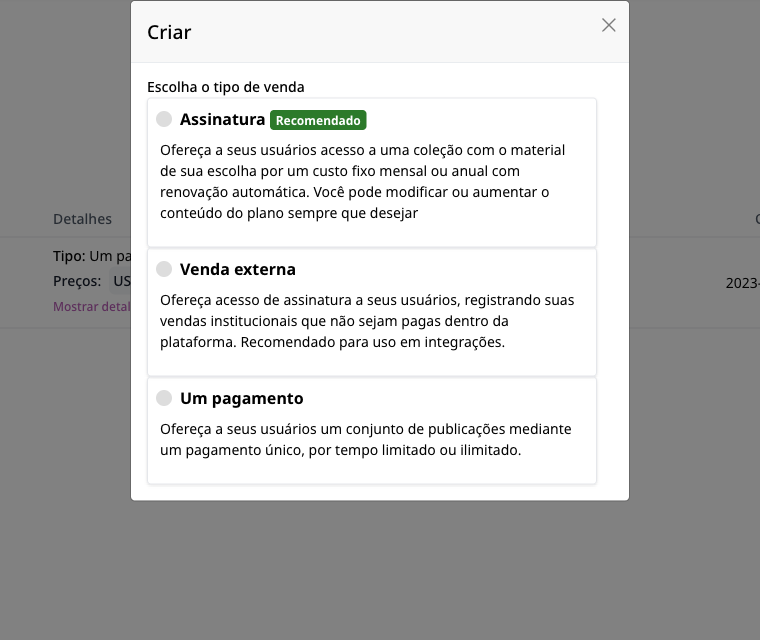This screenshot has width=760, height=640.
Task: Open the Mostrar detalhes link behind dialog
Action: pos(92,306)
